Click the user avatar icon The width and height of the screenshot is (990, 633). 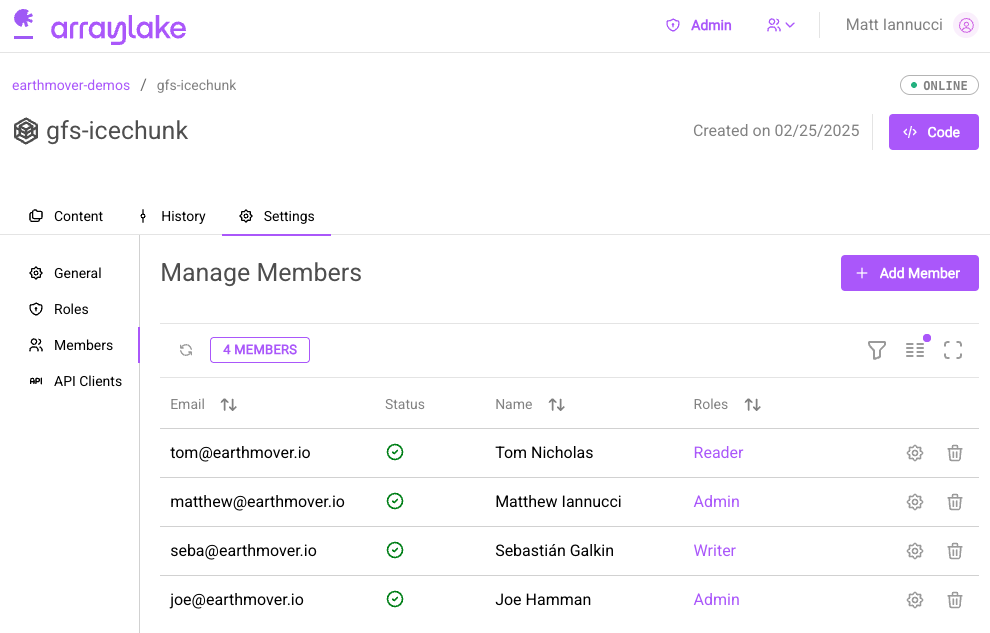966,25
